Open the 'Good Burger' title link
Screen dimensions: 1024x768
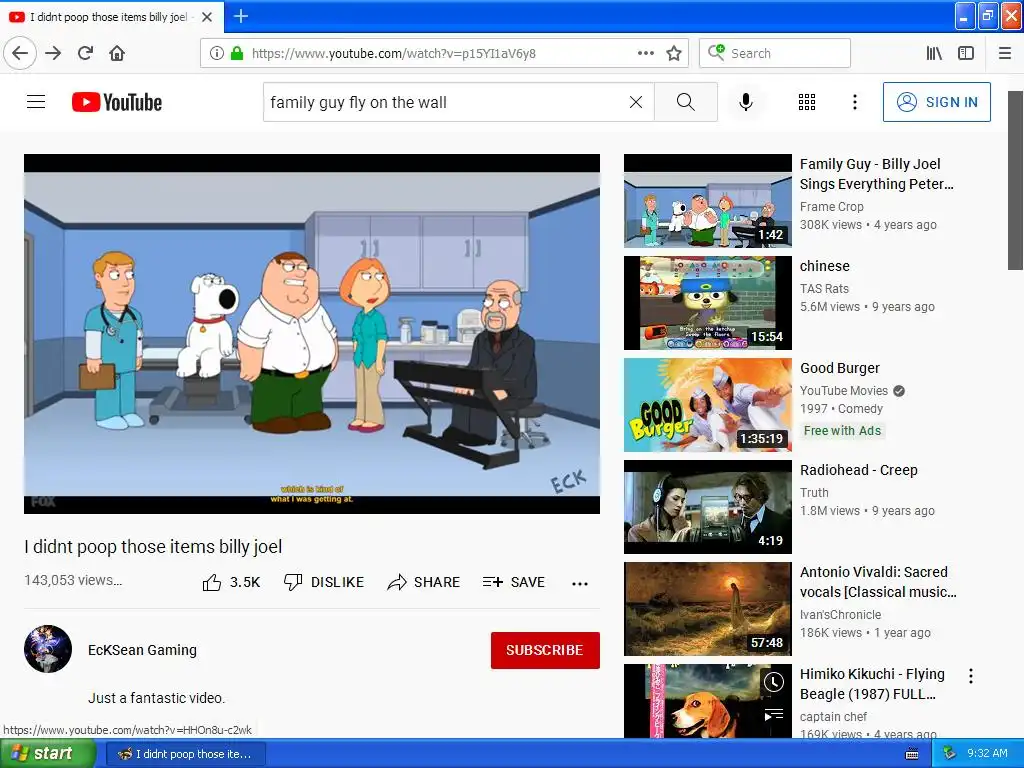(840, 368)
